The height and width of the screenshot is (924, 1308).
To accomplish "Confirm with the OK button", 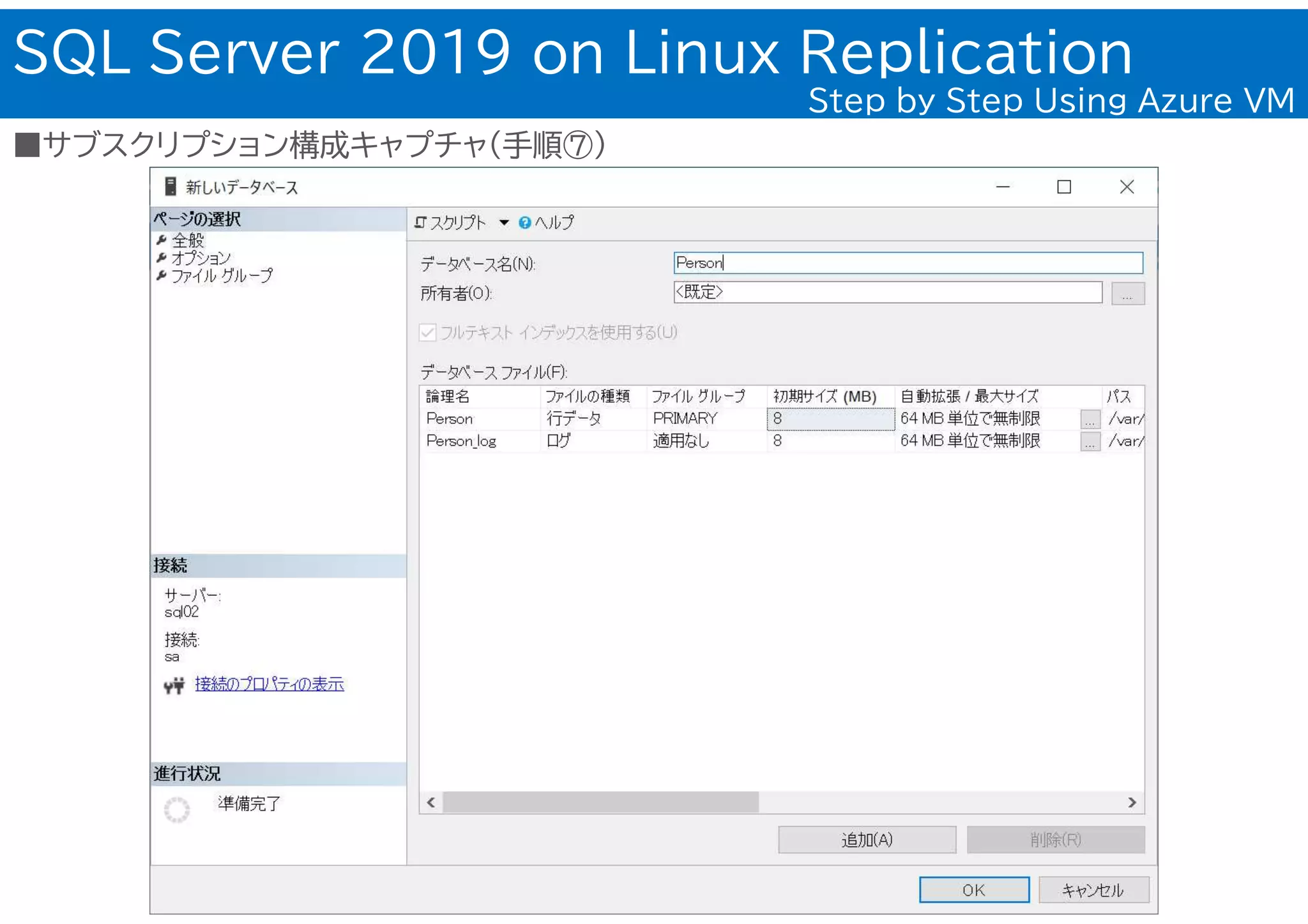I will pyautogui.click(x=974, y=890).
